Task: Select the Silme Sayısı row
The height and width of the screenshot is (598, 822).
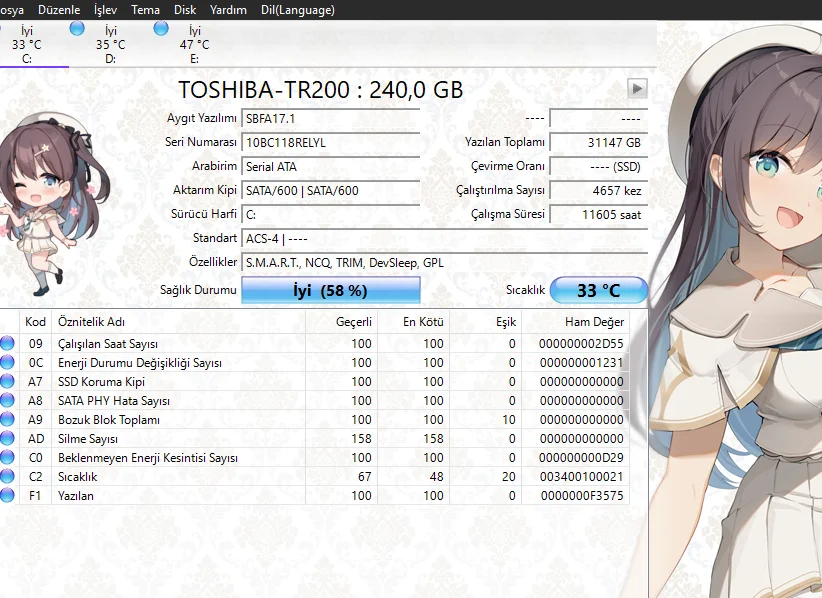Action: (x=315, y=439)
